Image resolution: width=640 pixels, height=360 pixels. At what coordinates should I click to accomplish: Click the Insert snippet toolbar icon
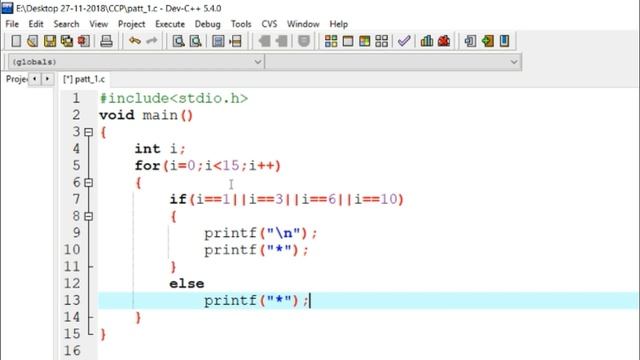click(470, 41)
